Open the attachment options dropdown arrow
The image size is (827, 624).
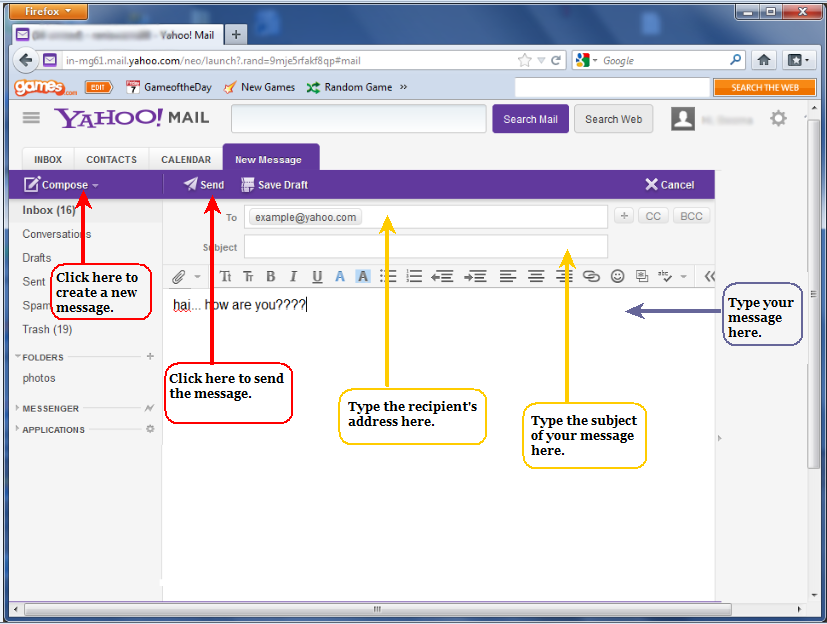pos(197,276)
